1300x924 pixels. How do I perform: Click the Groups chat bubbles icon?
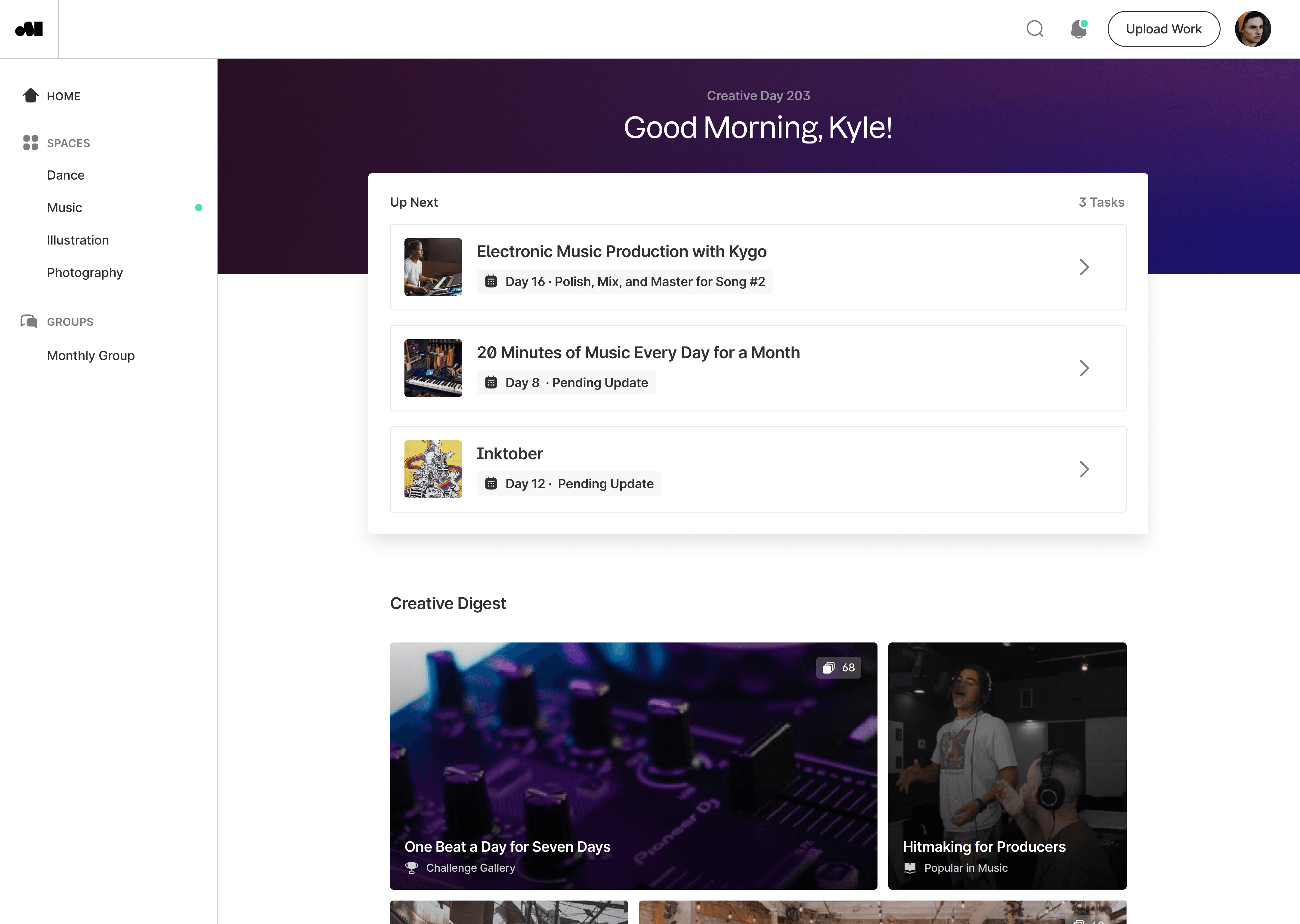coord(29,322)
